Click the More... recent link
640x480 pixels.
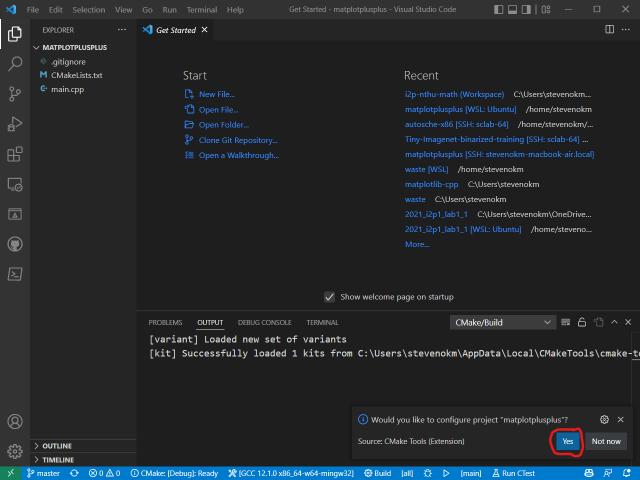(x=417, y=244)
